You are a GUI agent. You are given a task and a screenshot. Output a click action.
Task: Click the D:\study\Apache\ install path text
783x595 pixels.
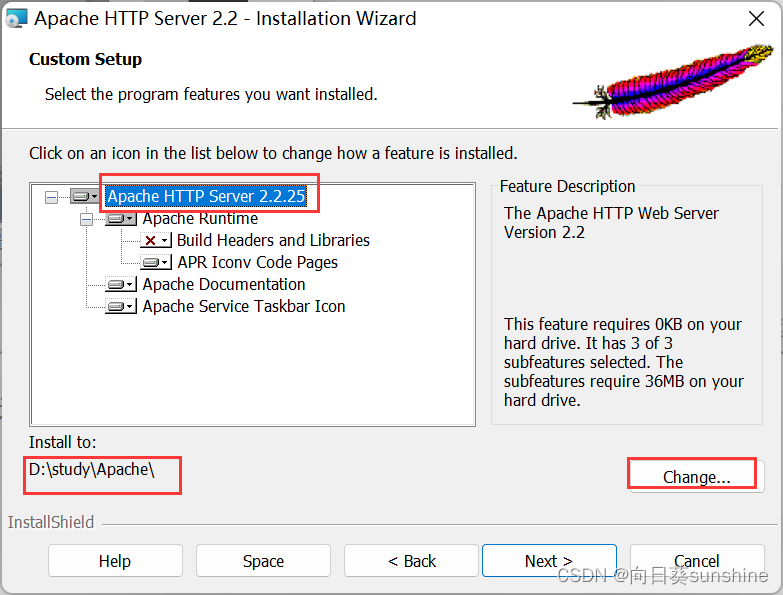(x=92, y=470)
